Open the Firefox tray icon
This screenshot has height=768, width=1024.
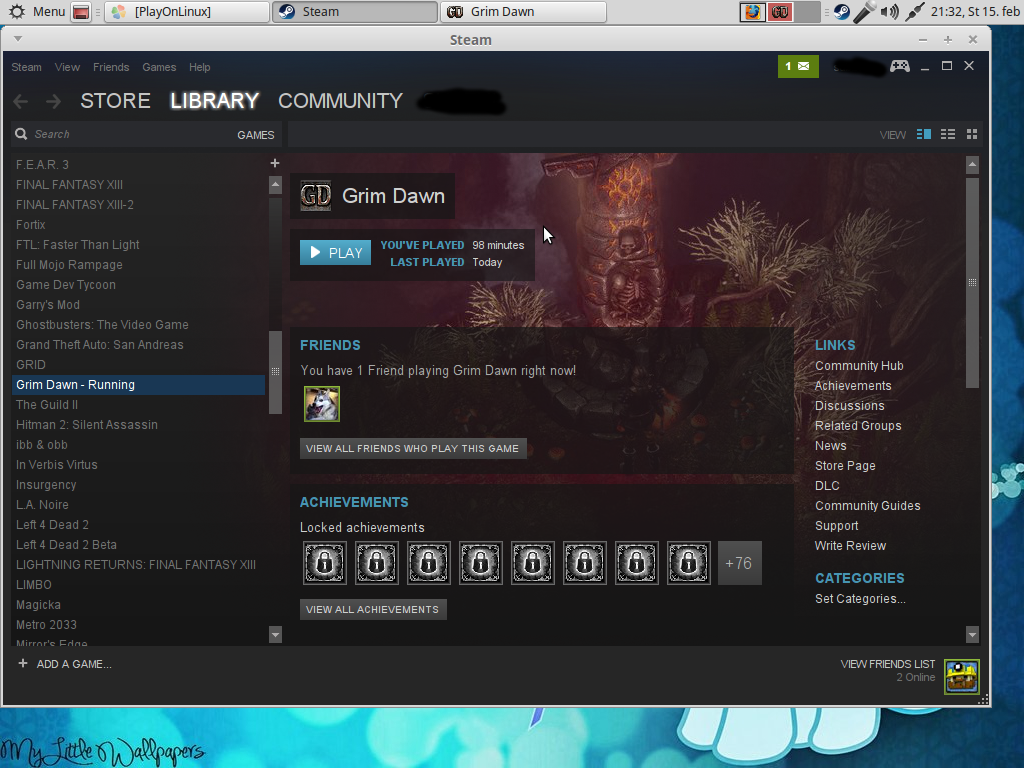coord(752,12)
